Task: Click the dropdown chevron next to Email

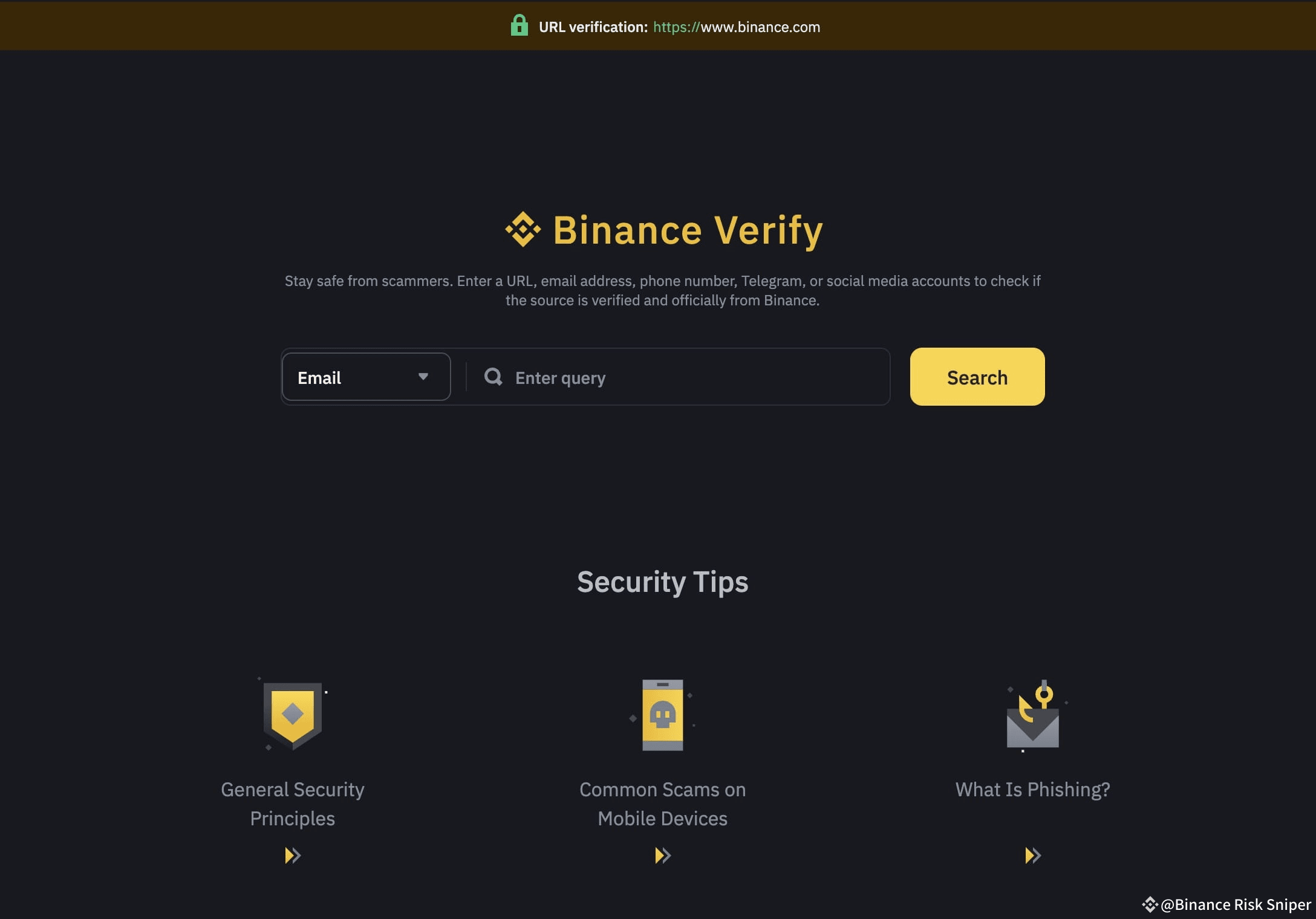Action: 423,377
